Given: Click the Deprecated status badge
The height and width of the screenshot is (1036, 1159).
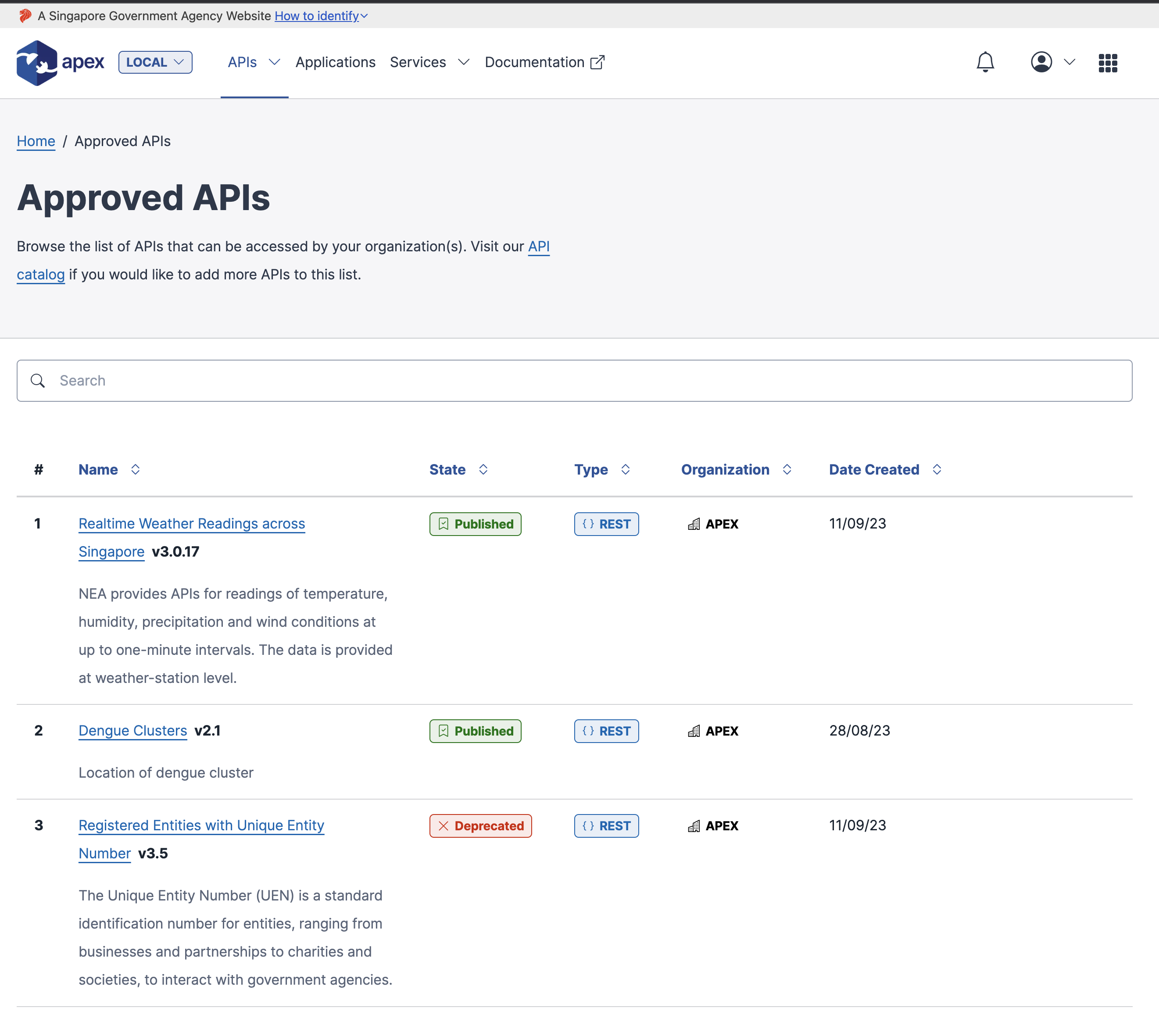Looking at the screenshot, I should [x=480, y=825].
